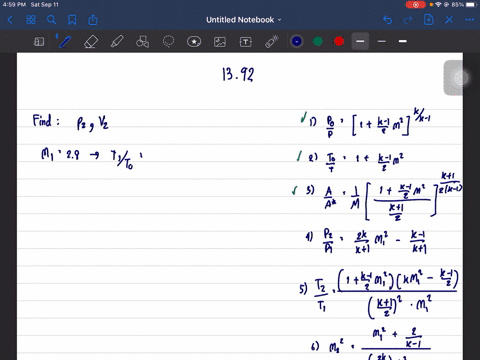Tap the screen recording indicator
Screen dimensions: 480x360
tap(416, 5)
